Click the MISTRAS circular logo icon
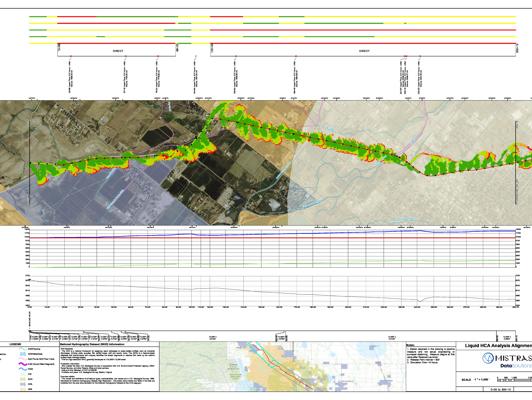The image size is (532, 400). pyautogui.click(x=488, y=358)
